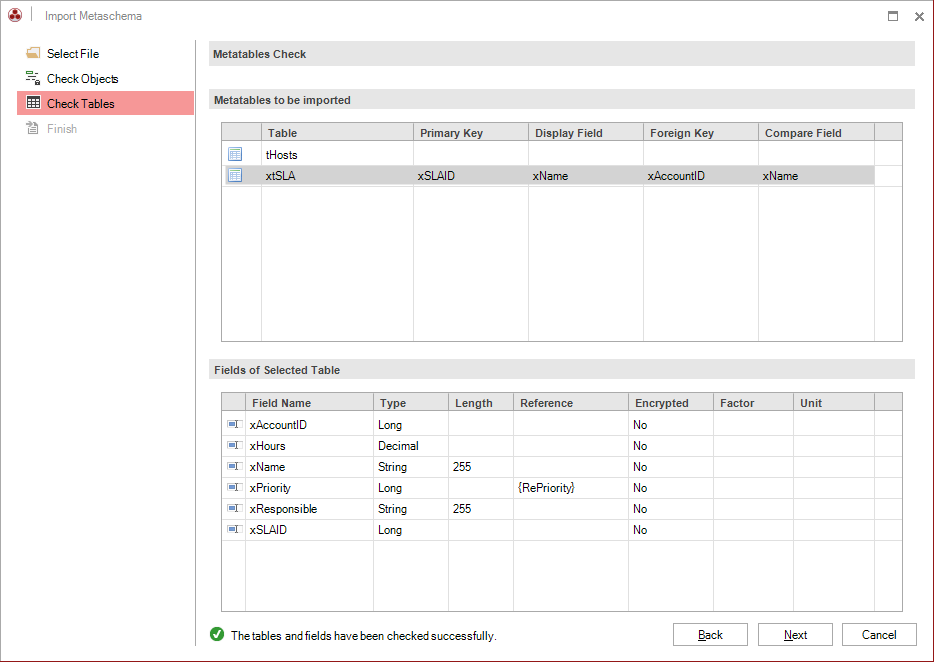The width and height of the screenshot is (934, 662).
Task: Click the Select File folder icon
Action: 33,53
